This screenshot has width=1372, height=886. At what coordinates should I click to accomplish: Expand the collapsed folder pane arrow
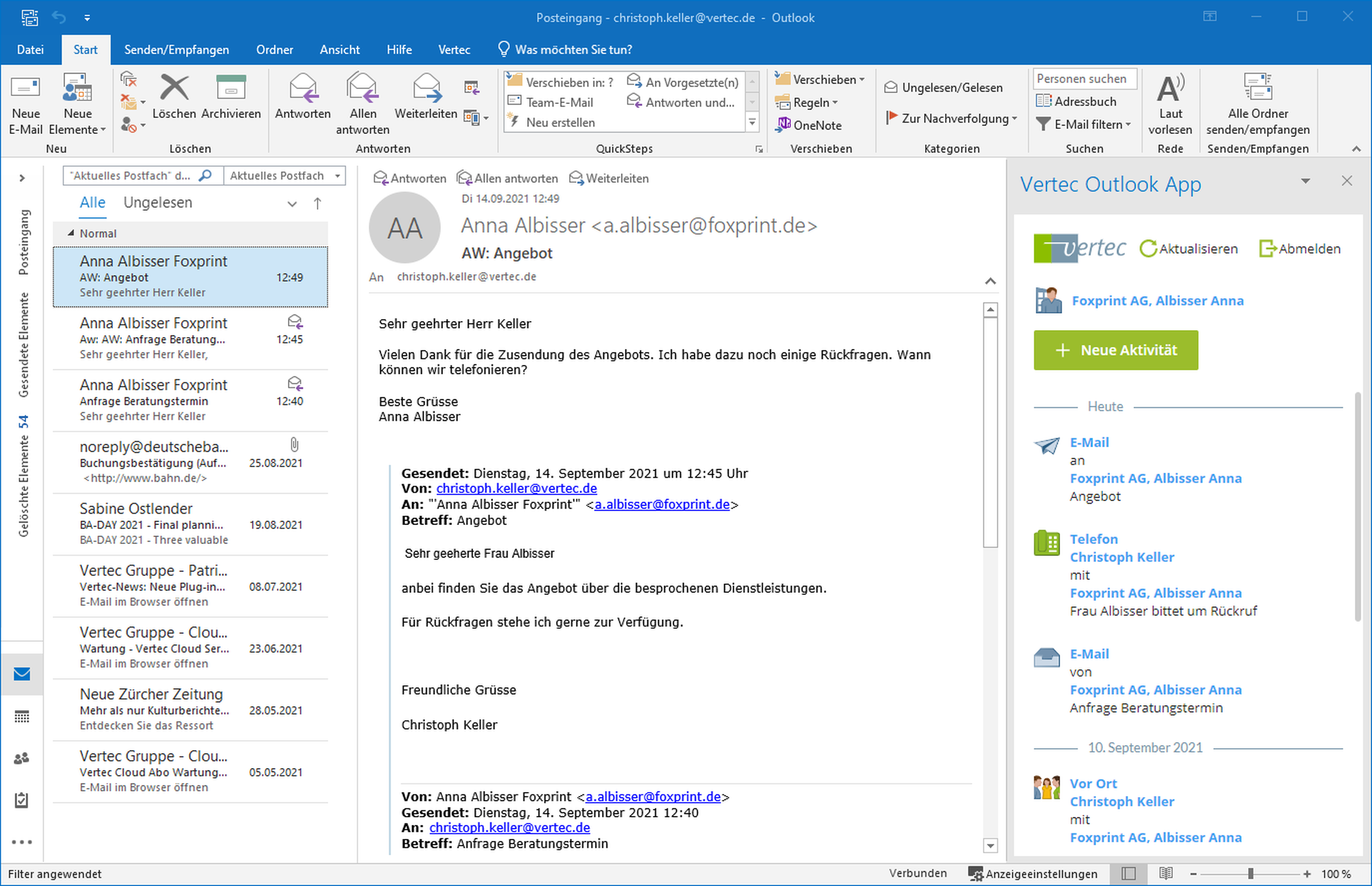(x=22, y=177)
